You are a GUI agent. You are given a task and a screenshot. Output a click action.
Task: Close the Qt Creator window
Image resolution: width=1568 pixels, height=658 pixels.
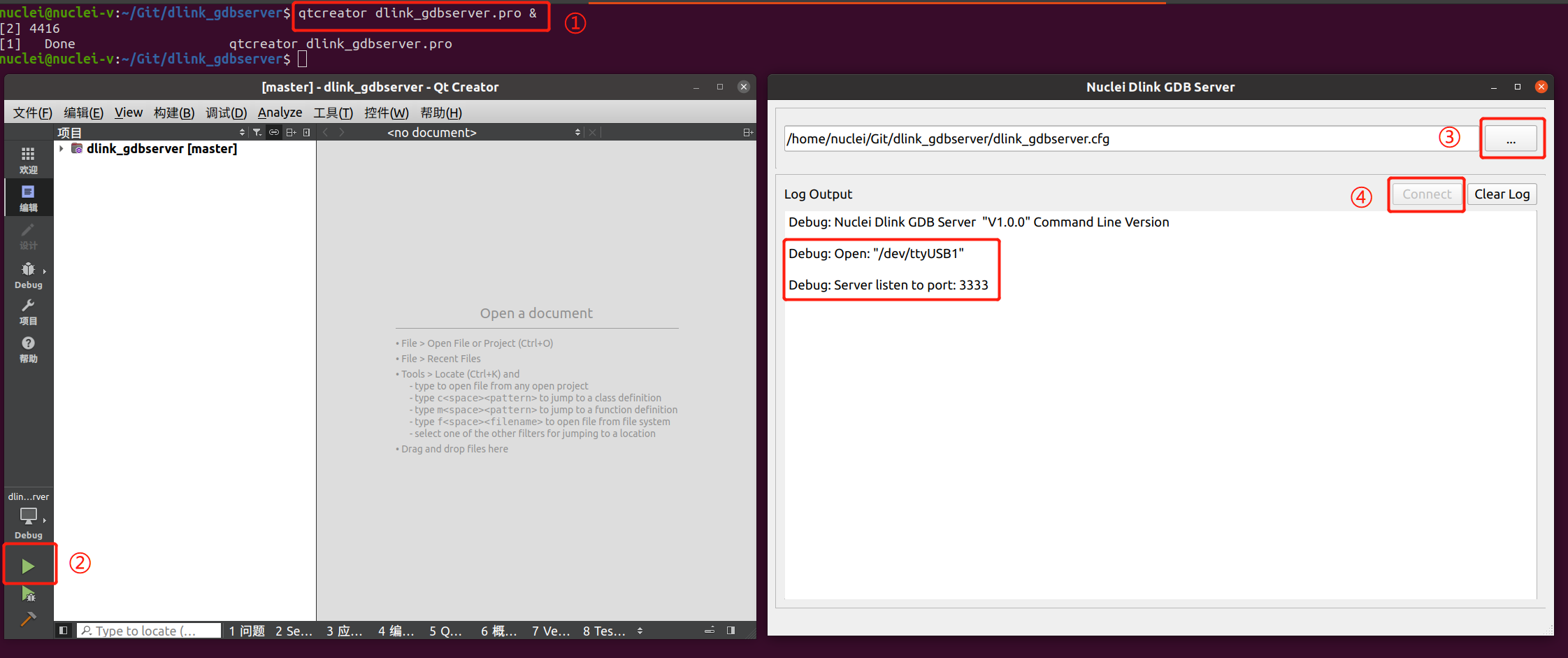pyautogui.click(x=744, y=87)
